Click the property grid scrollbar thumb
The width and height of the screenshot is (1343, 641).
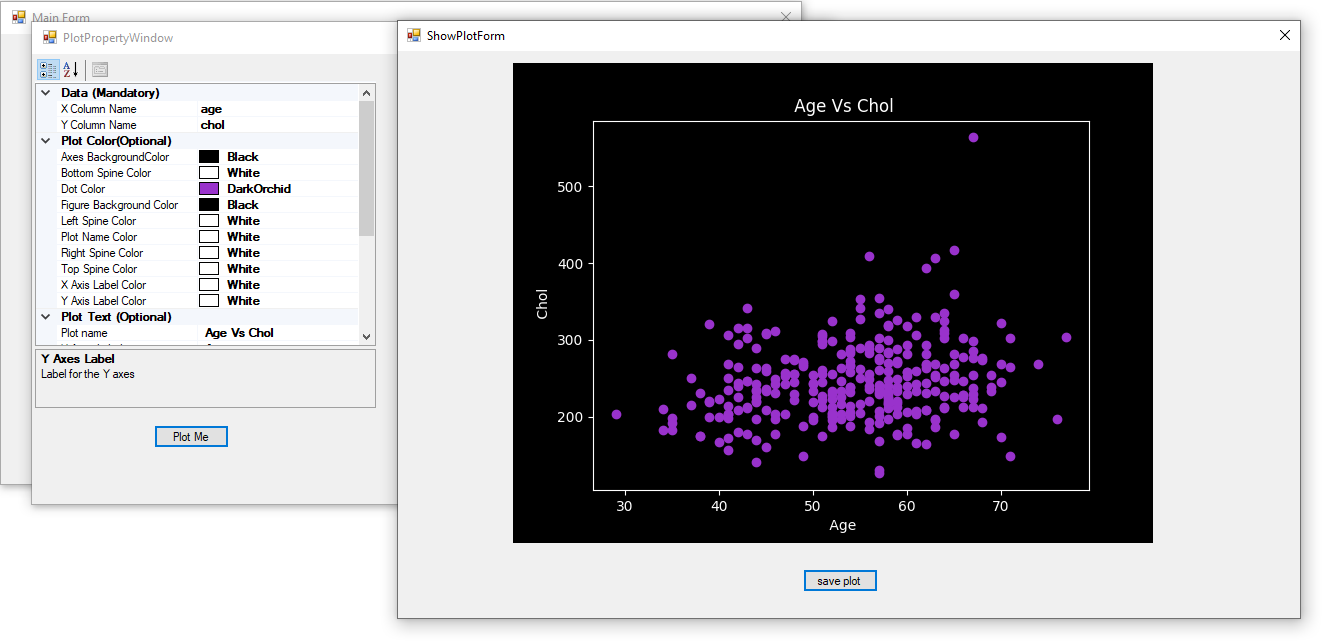coord(366,168)
